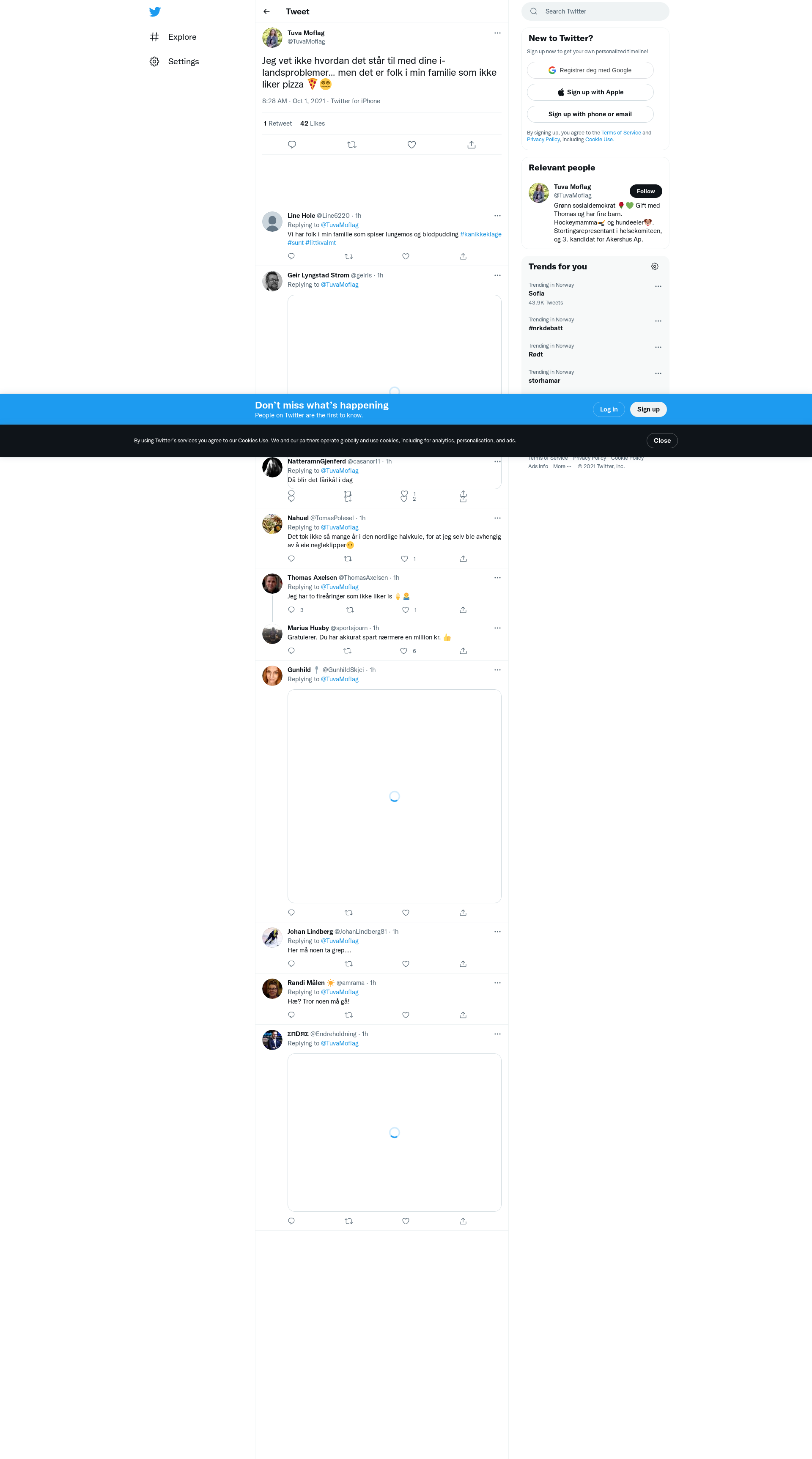This screenshot has width=812, height=1459.
Task: Reply to Gunhild's tweet
Action: (291, 913)
